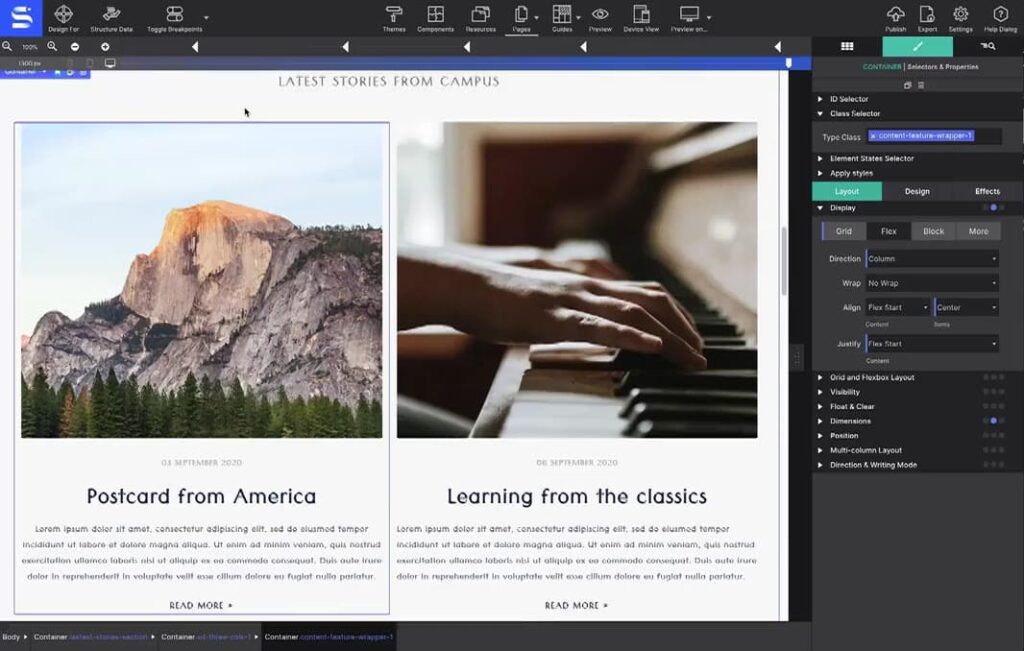Select the Structure Data icon

(110, 15)
